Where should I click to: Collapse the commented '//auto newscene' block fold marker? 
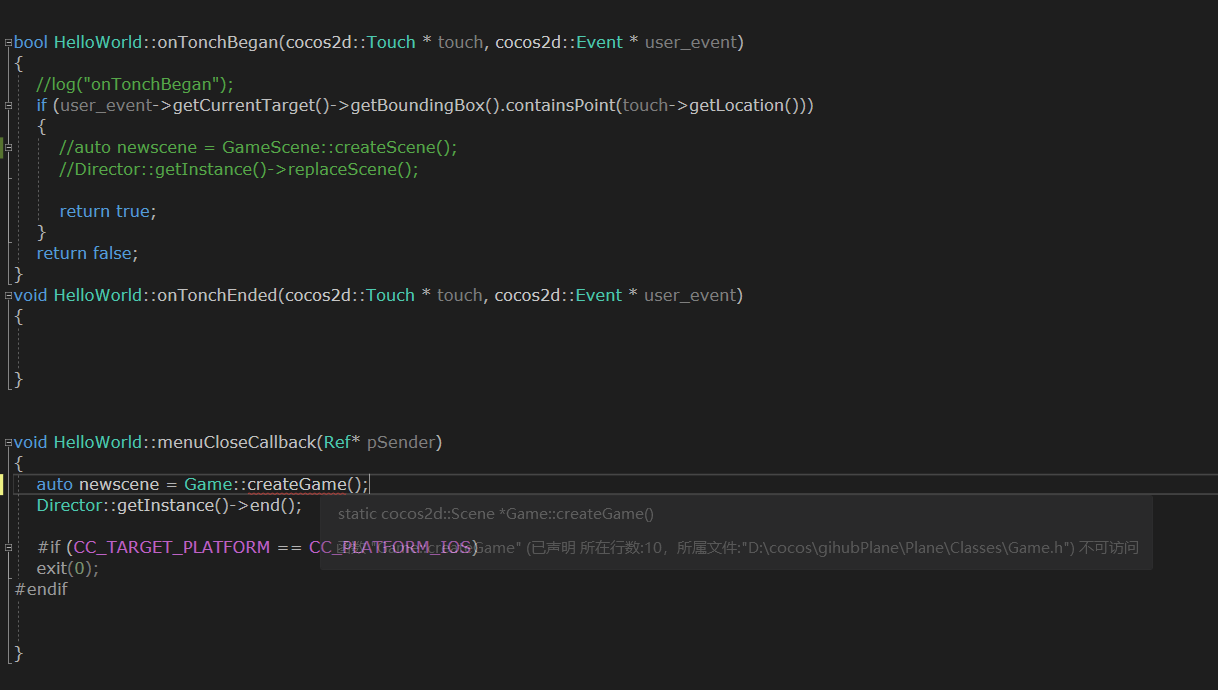tap(8, 148)
